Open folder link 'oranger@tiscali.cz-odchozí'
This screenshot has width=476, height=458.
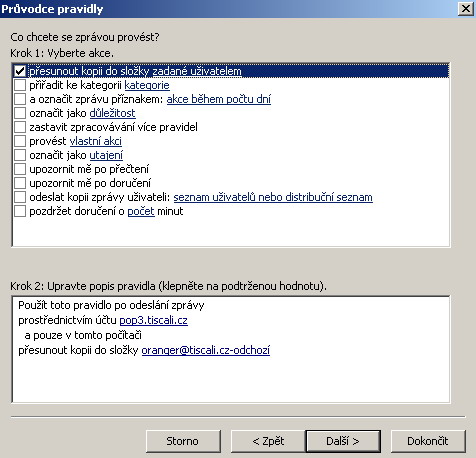206,350
